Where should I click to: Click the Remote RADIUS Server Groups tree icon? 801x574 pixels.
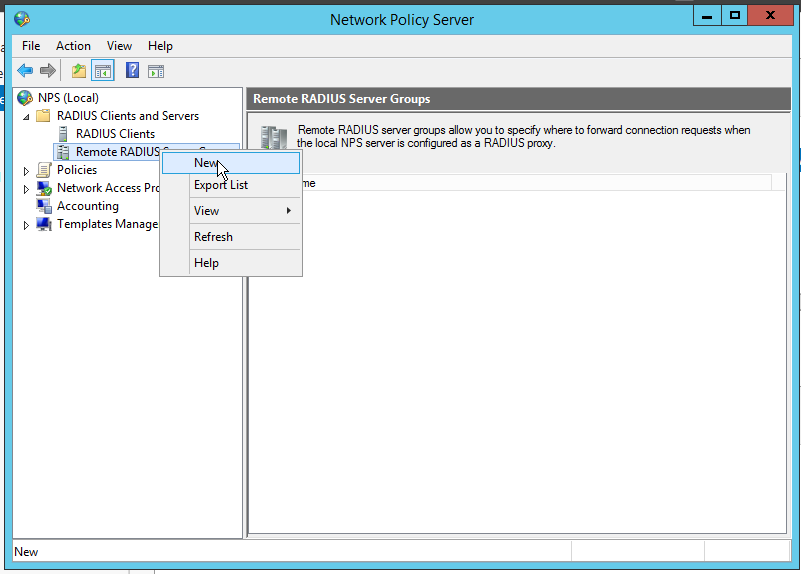pyautogui.click(x=63, y=152)
